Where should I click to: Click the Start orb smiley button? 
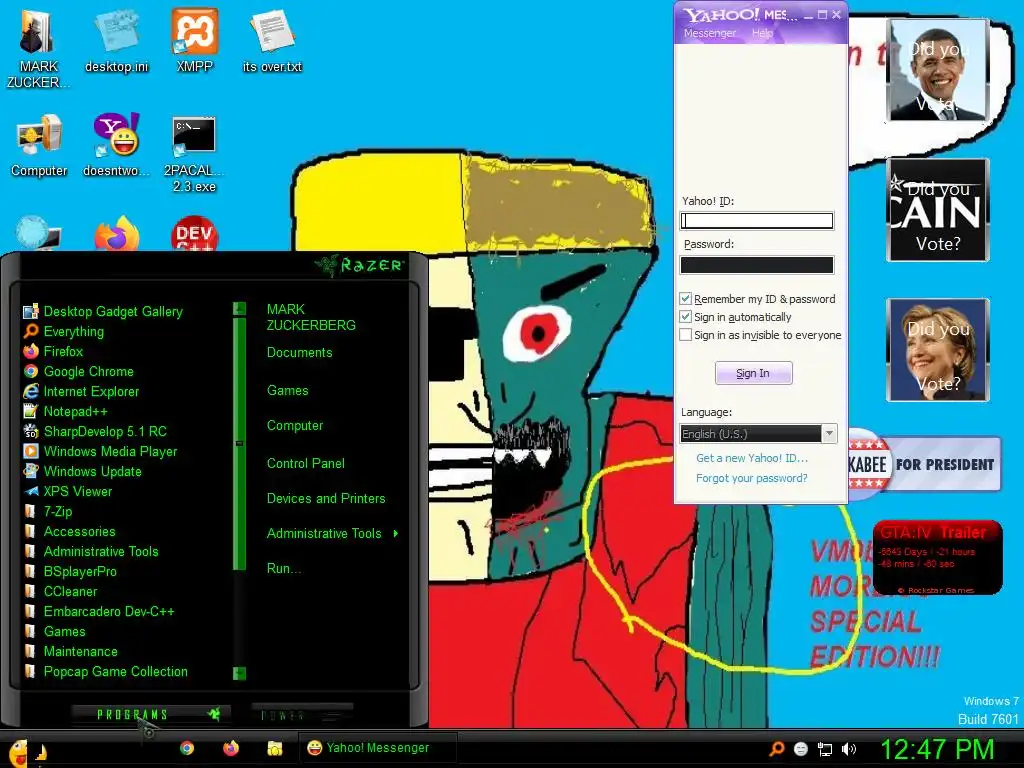(18, 752)
